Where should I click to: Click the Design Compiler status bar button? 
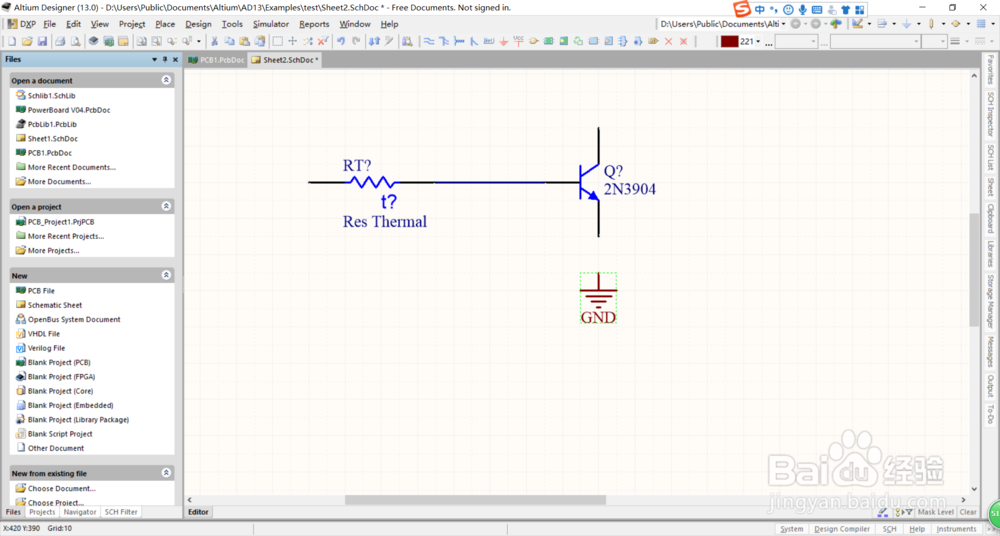click(x=842, y=529)
